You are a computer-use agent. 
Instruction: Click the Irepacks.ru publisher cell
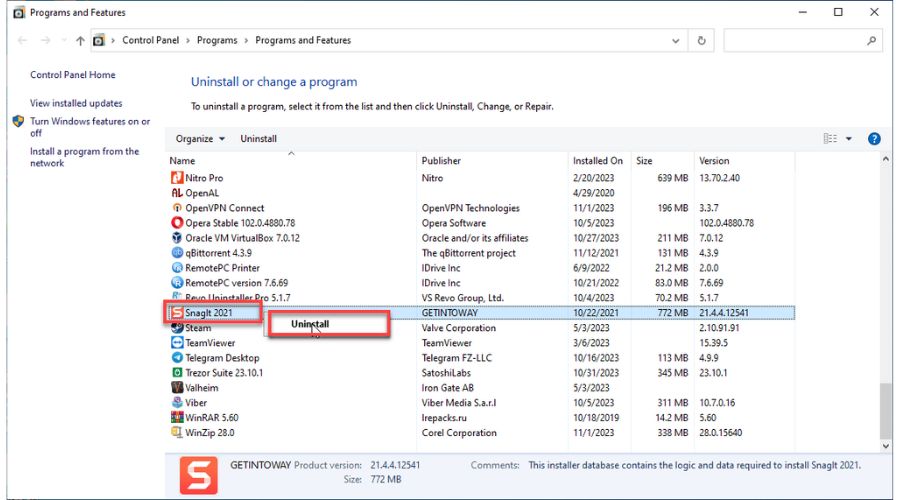[444, 417]
